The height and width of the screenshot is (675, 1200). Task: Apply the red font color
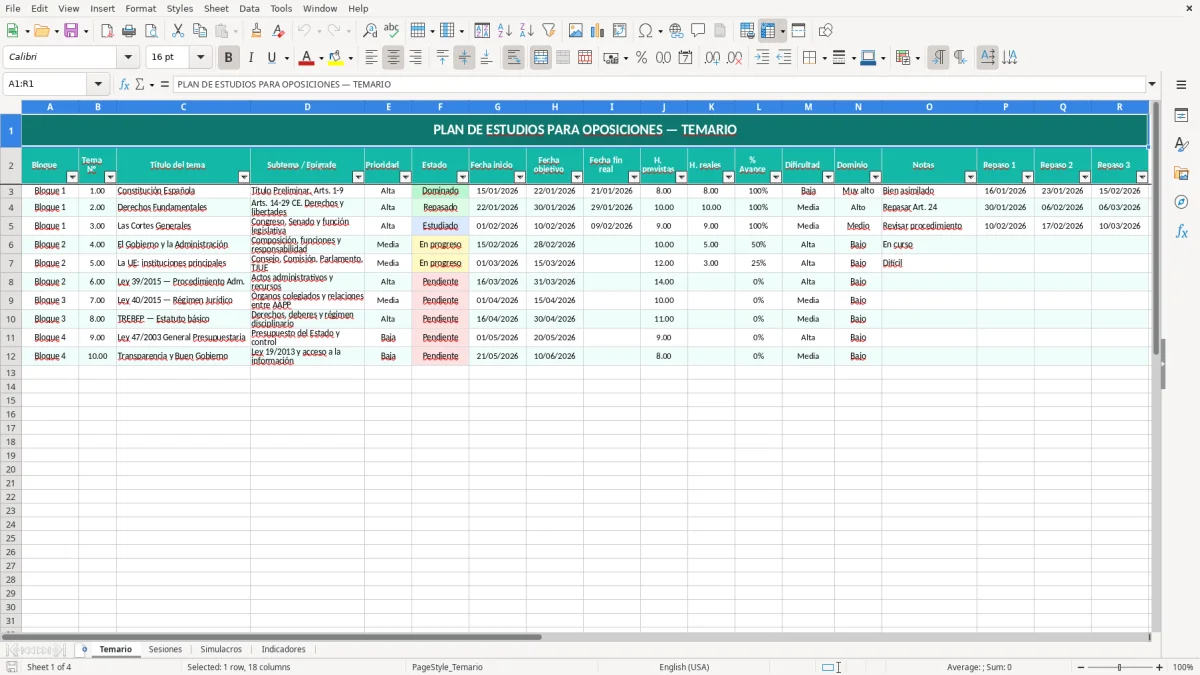point(308,58)
